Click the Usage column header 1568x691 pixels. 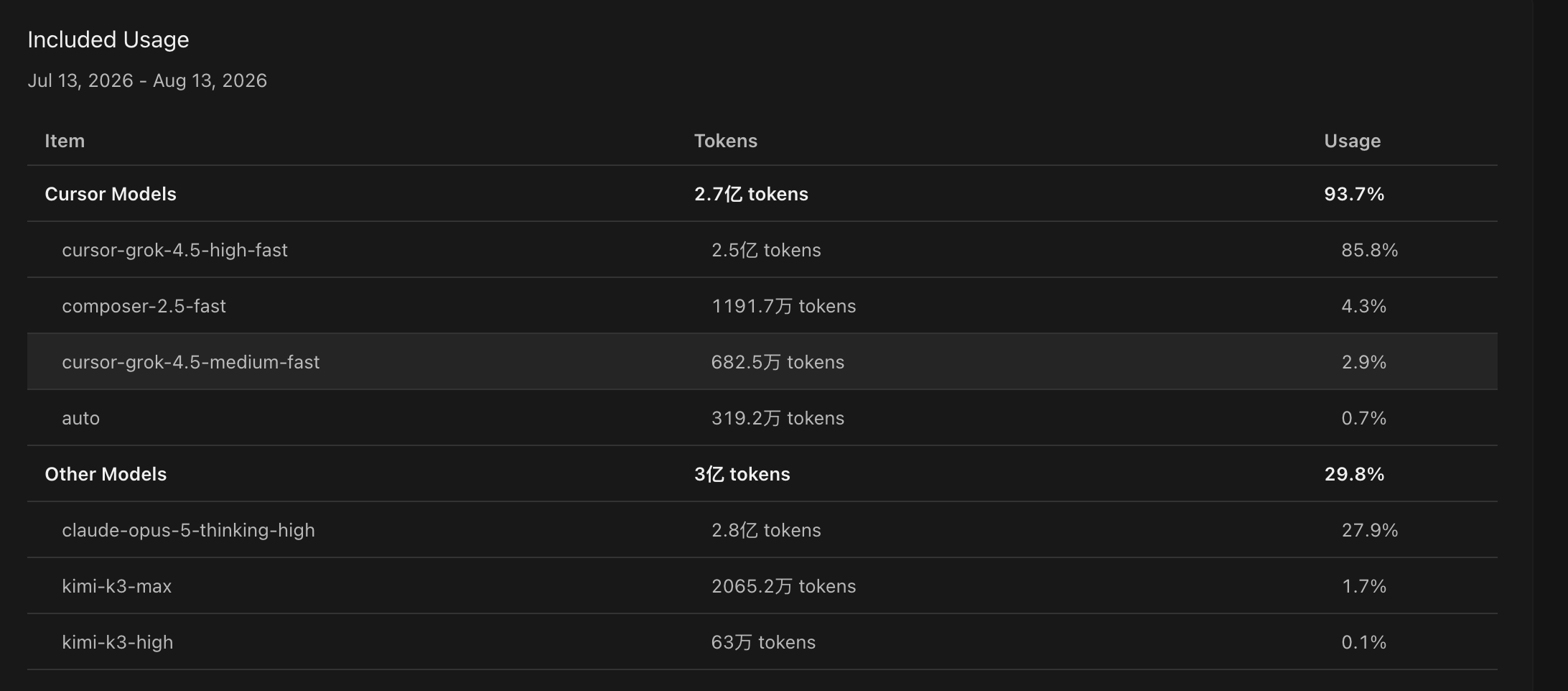pos(1353,141)
